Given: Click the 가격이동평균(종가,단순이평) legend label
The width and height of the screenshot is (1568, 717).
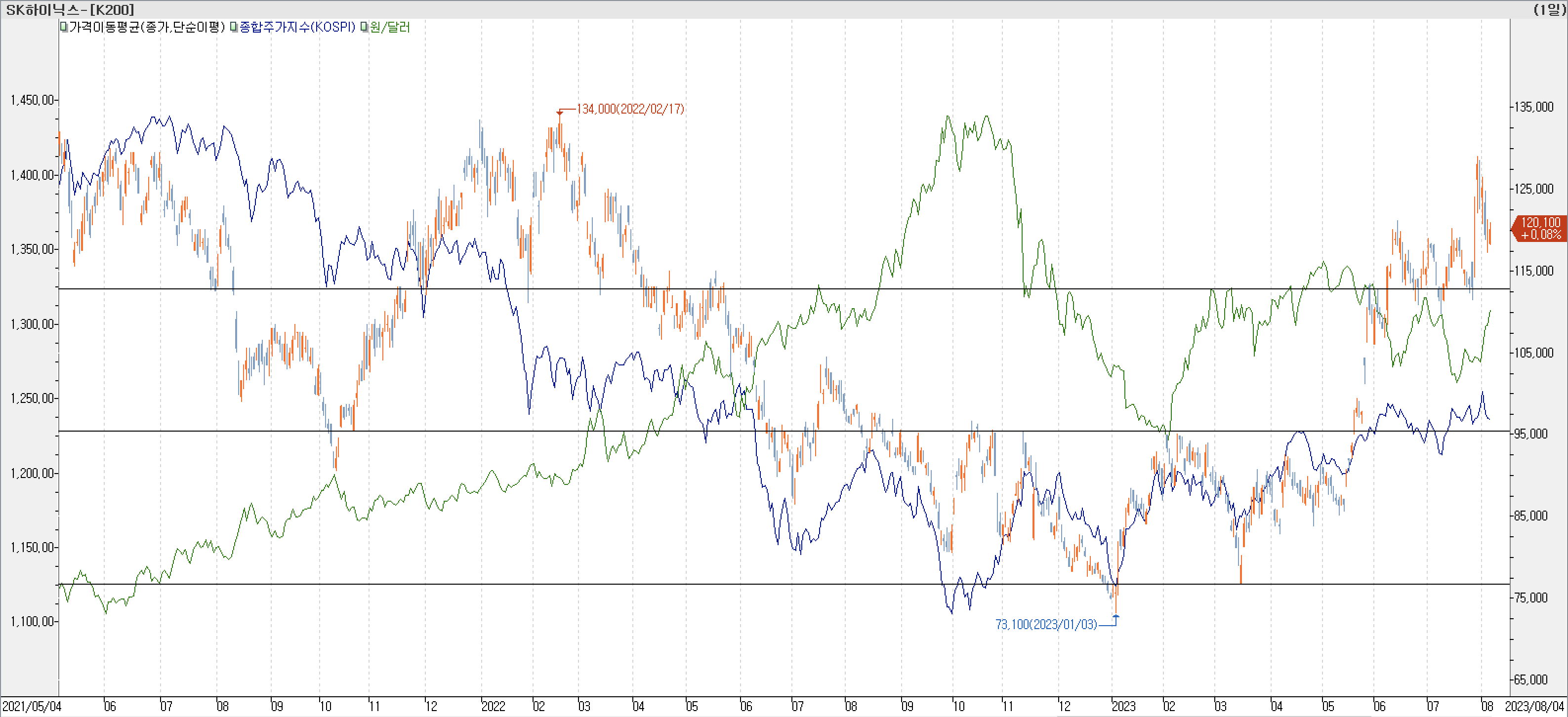Looking at the screenshot, I should coord(147,27).
